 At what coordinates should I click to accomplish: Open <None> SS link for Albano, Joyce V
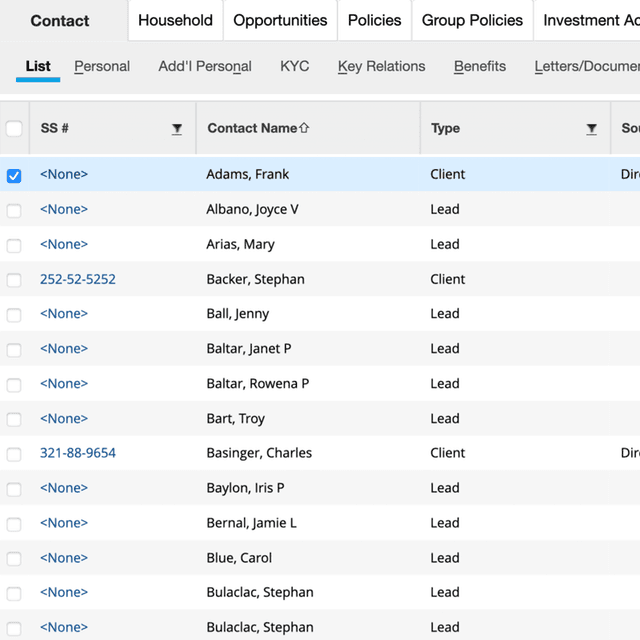[64, 209]
